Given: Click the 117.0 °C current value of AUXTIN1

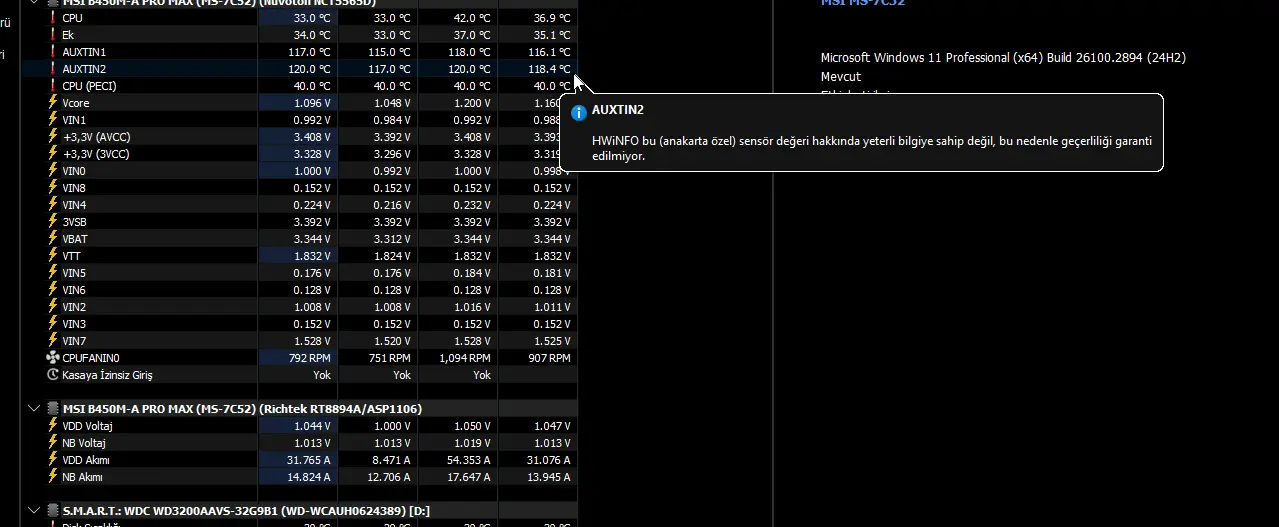Looking at the screenshot, I should tap(310, 52).
